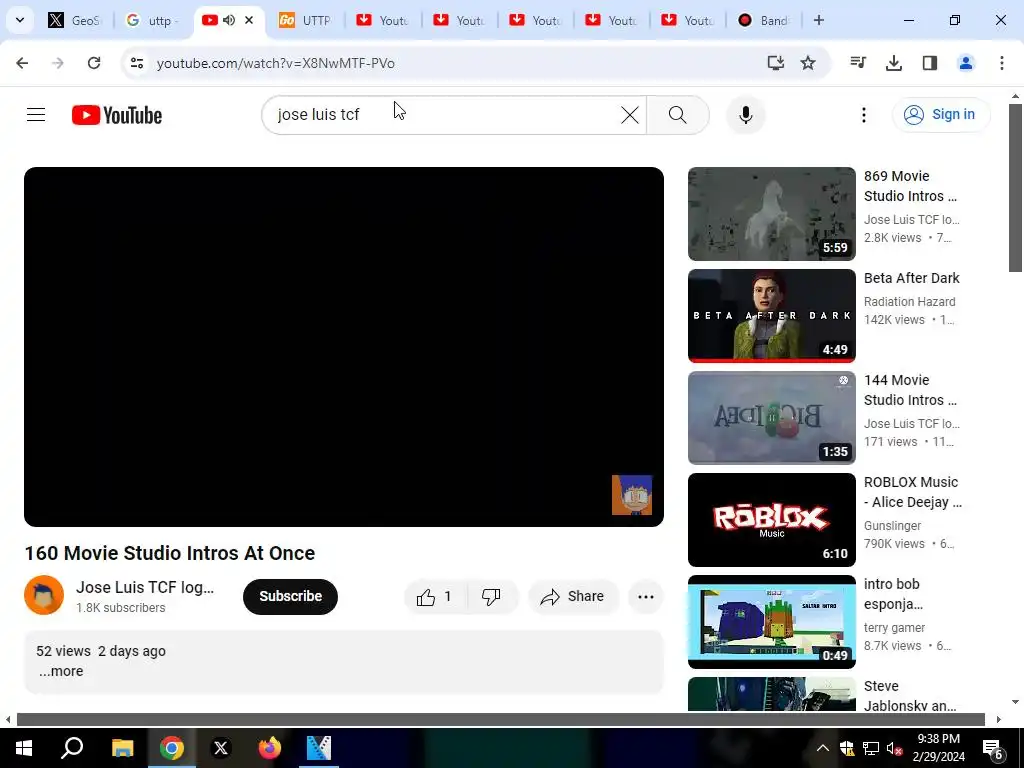Open Chrome downloads
The image size is (1024, 768).
[x=894, y=63]
